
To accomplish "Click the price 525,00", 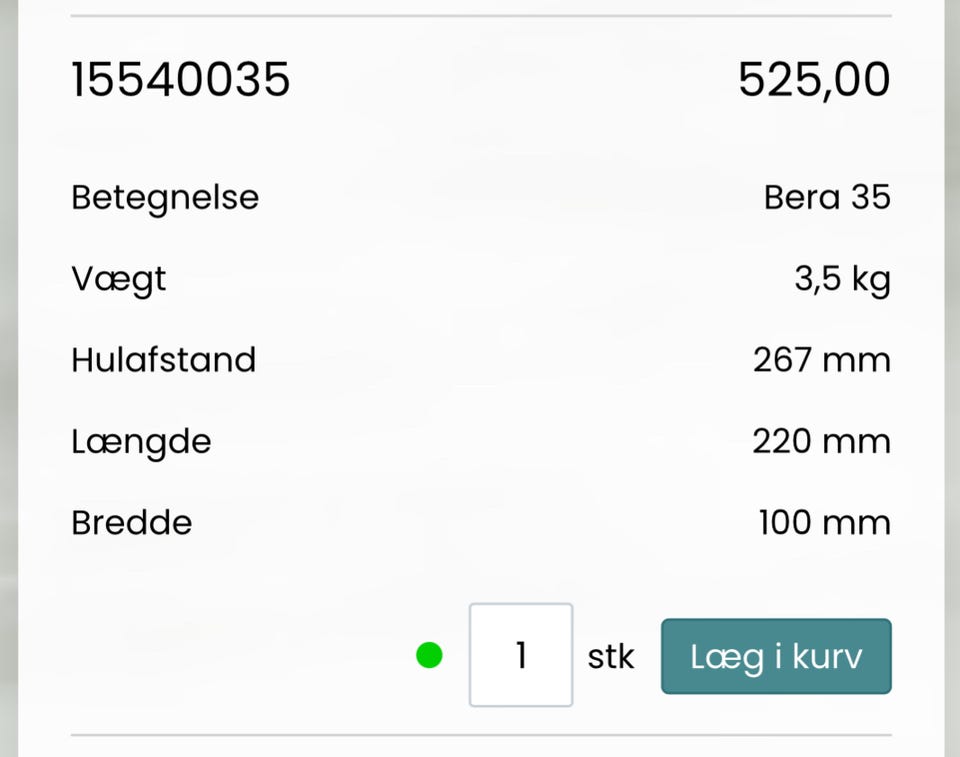I will point(814,80).
